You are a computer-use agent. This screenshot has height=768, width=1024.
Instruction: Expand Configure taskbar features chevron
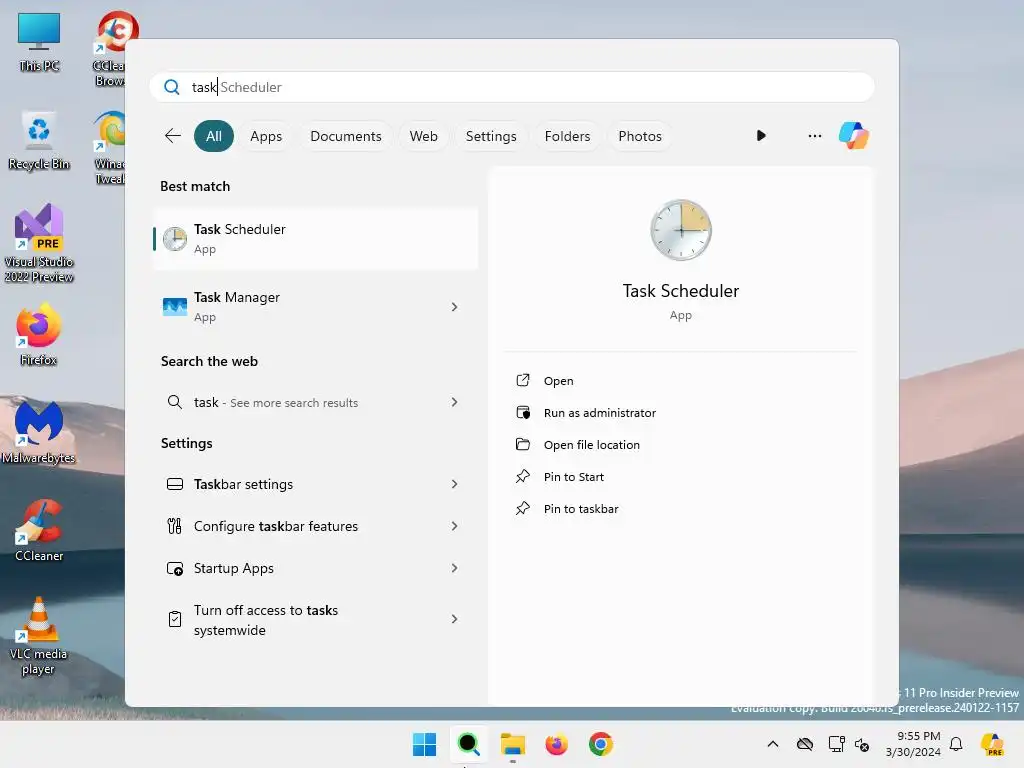point(455,526)
